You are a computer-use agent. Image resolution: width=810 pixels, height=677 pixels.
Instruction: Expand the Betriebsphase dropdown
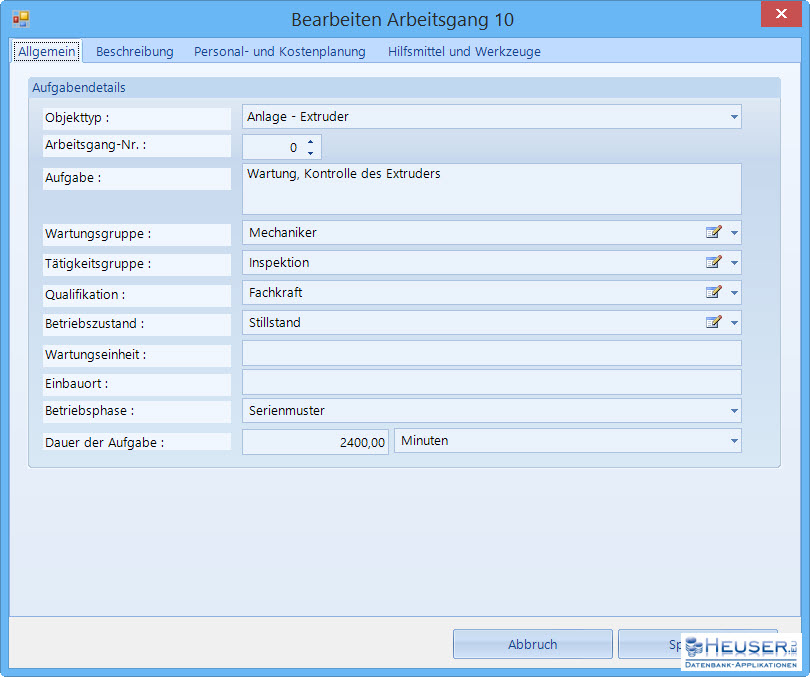[734, 411]
